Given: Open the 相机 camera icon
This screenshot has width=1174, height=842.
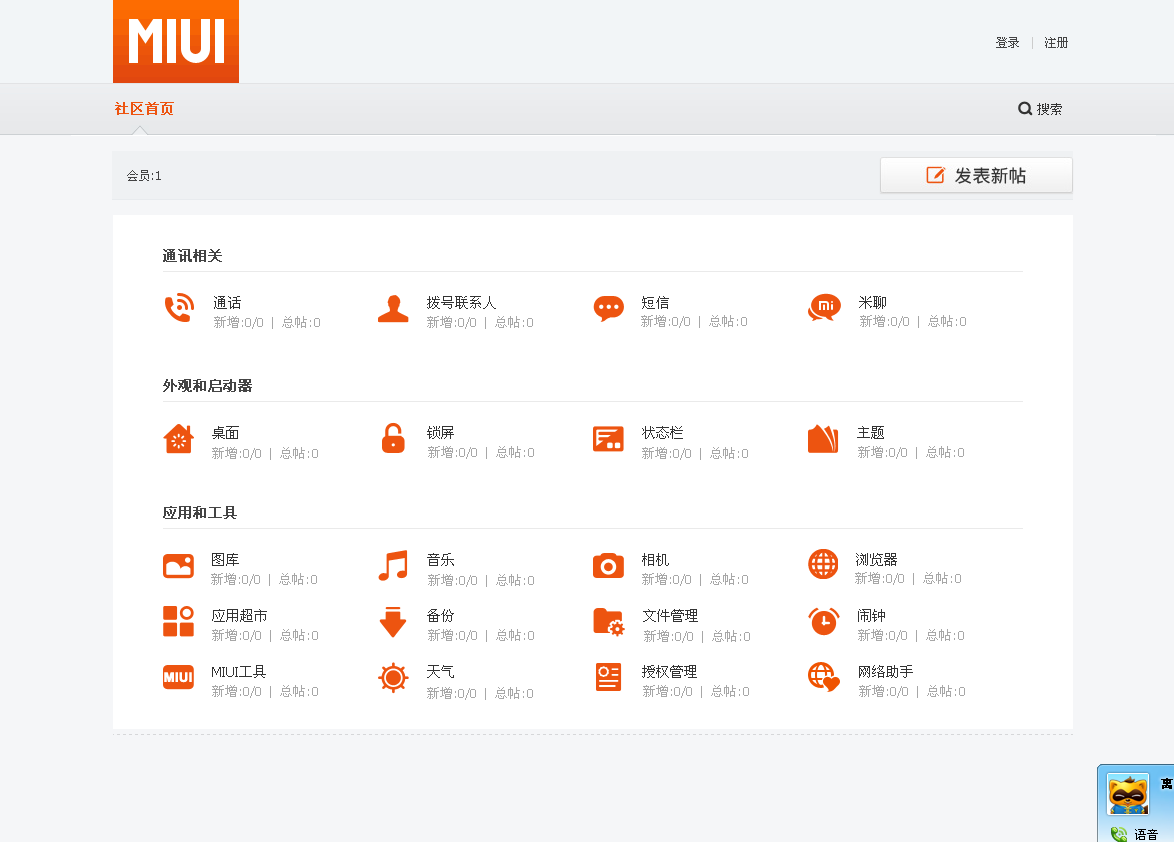Looking at the screenshot, I should (x=608, y=566).
